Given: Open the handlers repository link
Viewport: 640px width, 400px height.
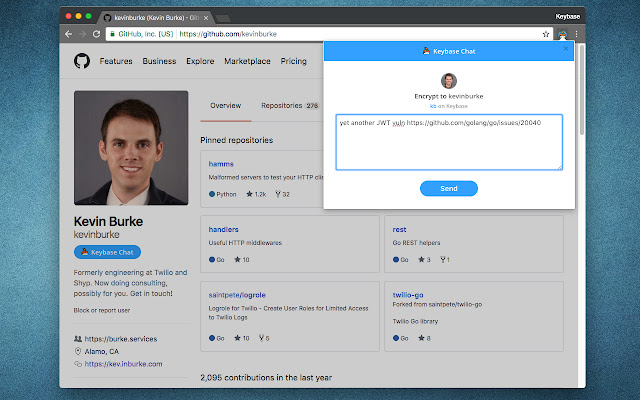Looking at the screenshot, I should tap(223, 229).
